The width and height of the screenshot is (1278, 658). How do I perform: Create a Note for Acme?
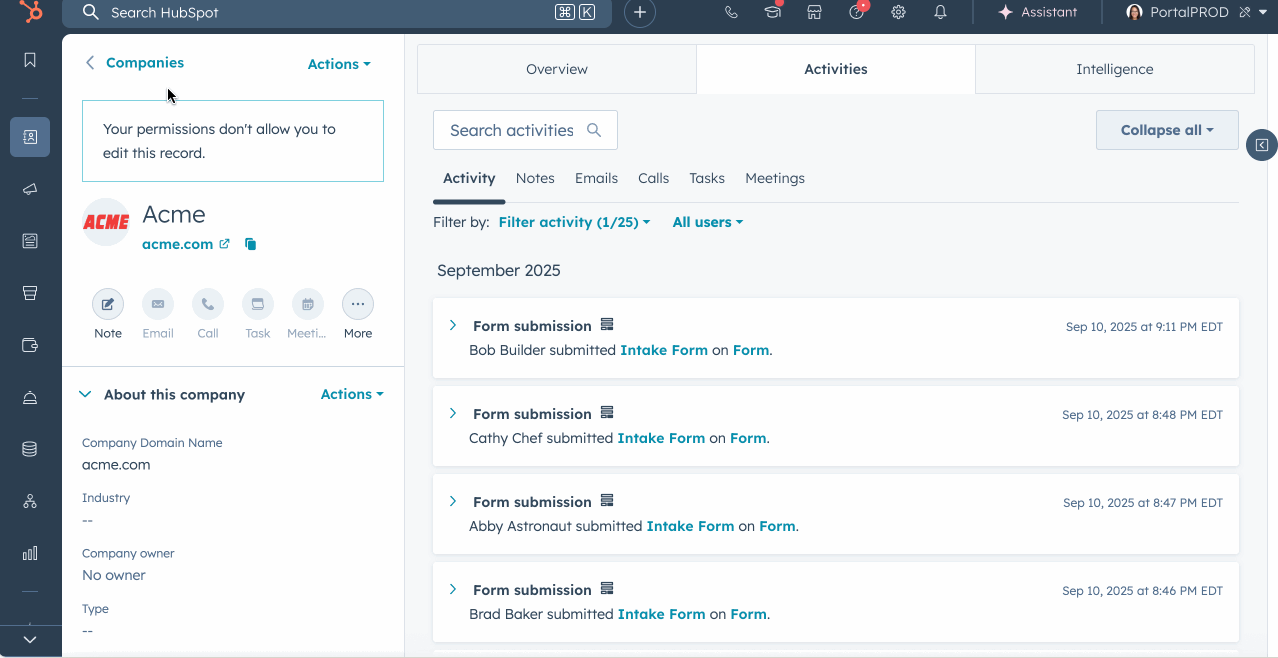[108, 304]
